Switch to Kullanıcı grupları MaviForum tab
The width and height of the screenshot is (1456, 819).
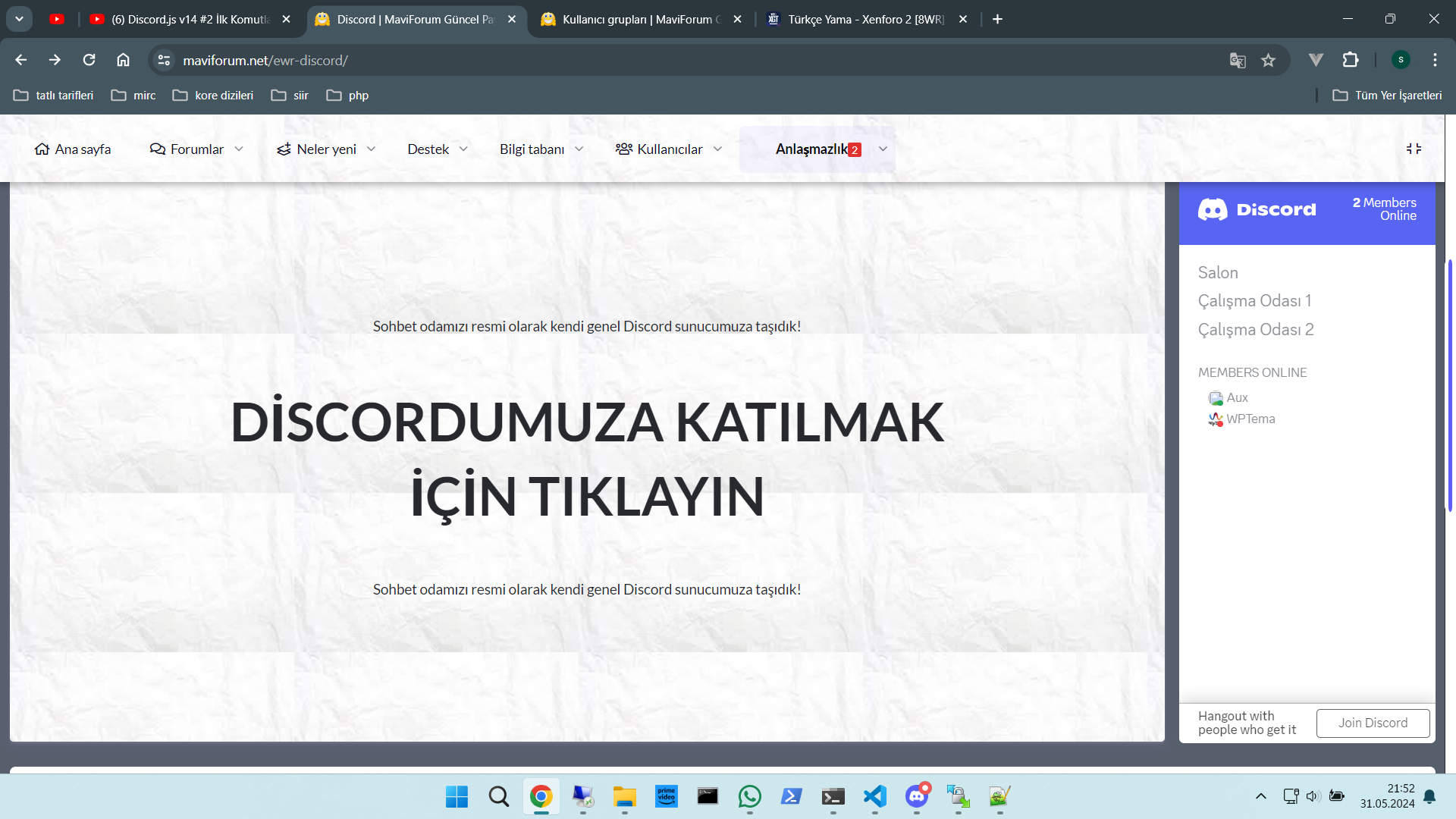[x=637, y=20]
